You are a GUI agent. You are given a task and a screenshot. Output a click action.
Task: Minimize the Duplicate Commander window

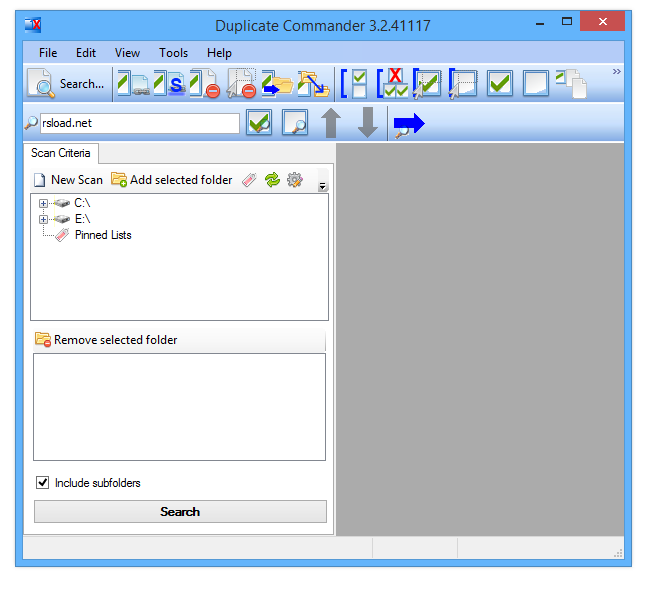point(540,24)
